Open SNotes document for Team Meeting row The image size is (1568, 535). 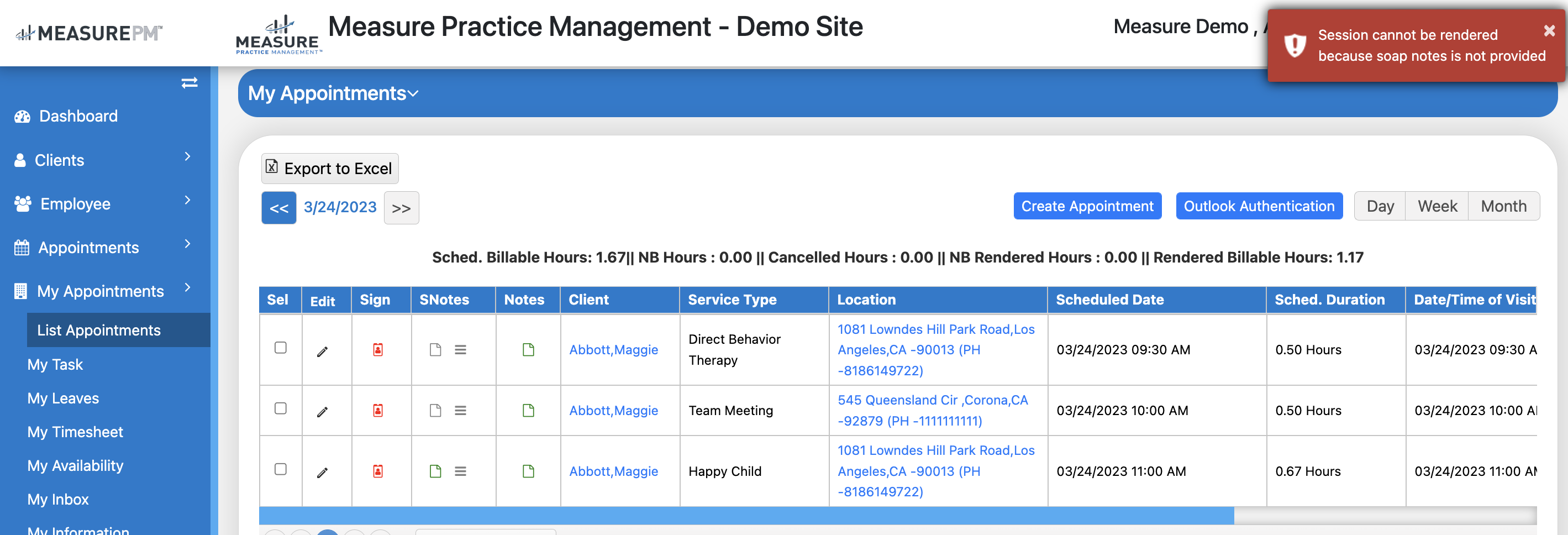pos(435,410)
